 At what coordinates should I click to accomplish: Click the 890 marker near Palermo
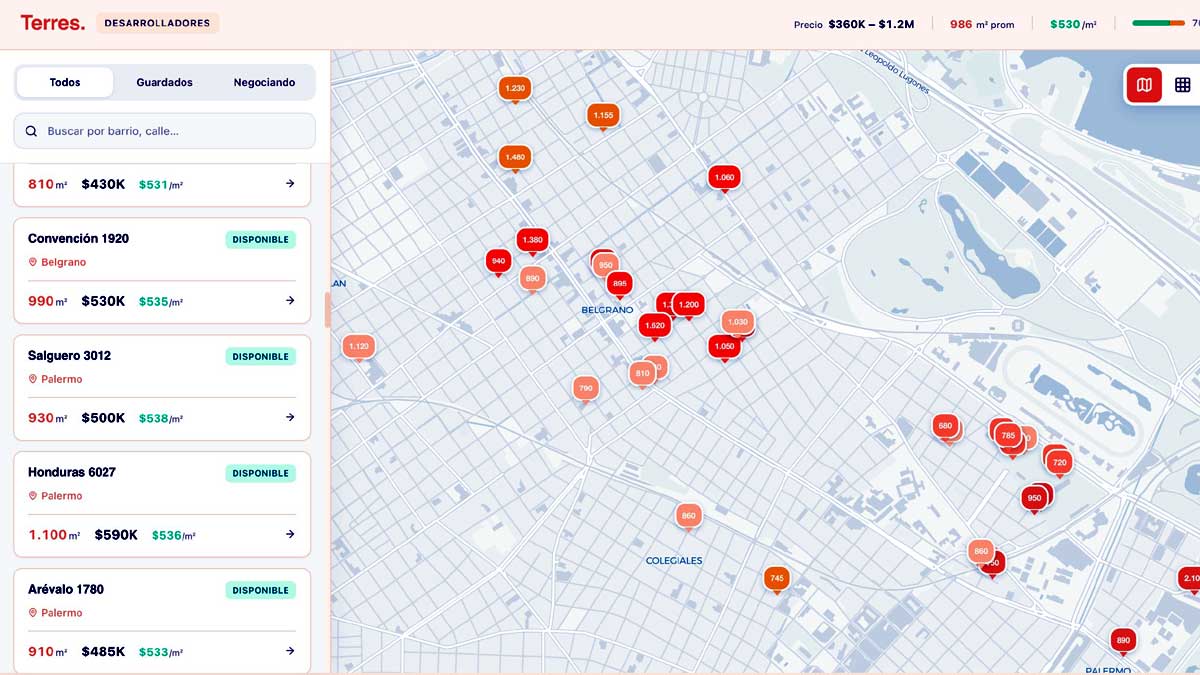click(x=1123, y=640)
